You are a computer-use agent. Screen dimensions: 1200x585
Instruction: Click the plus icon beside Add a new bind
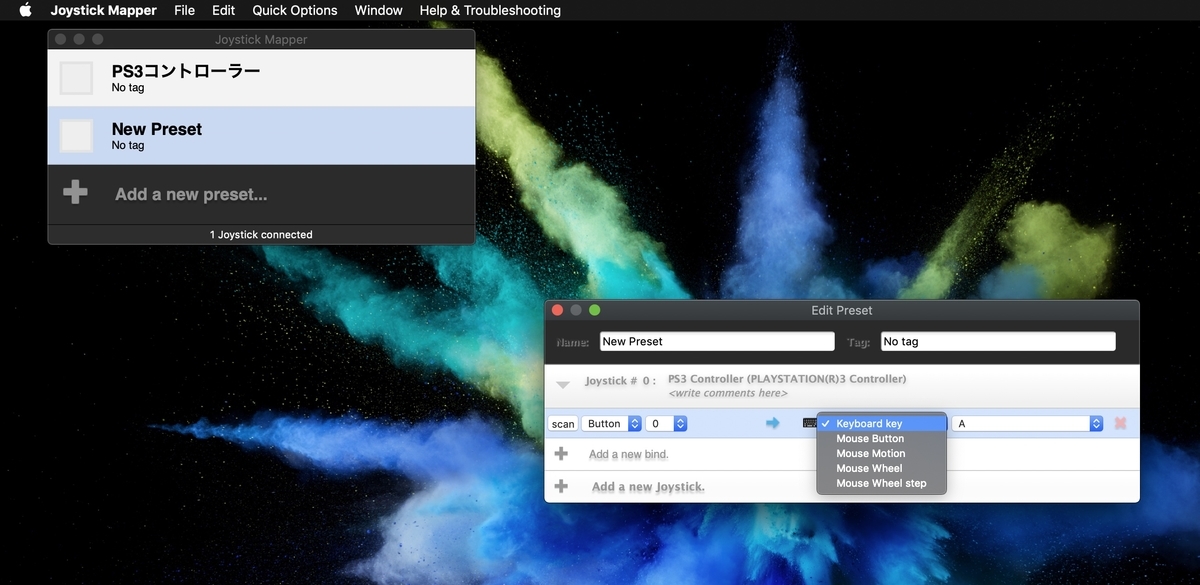click(561, 454)
